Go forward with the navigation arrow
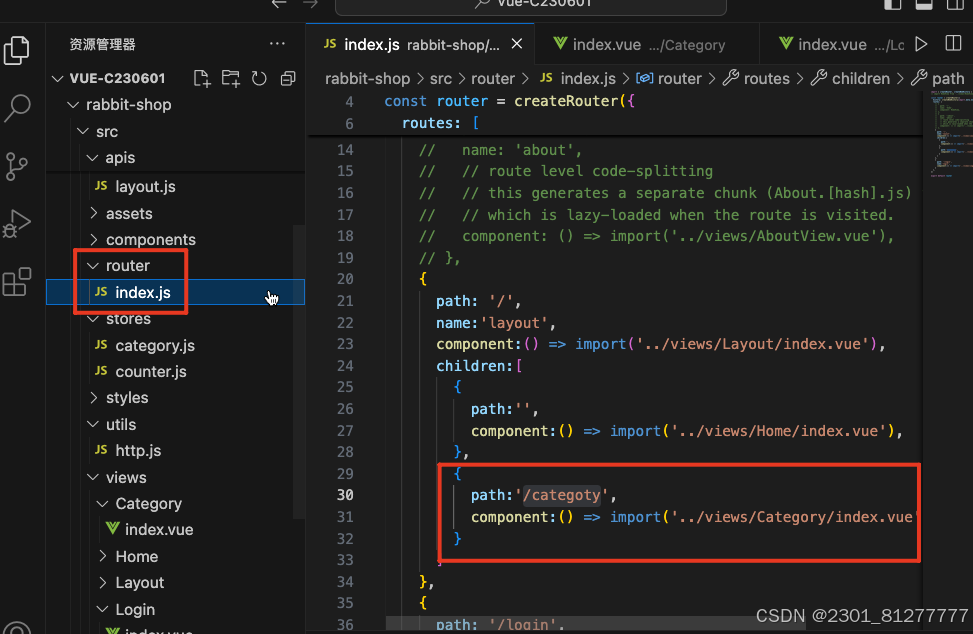 pos(311,4)
